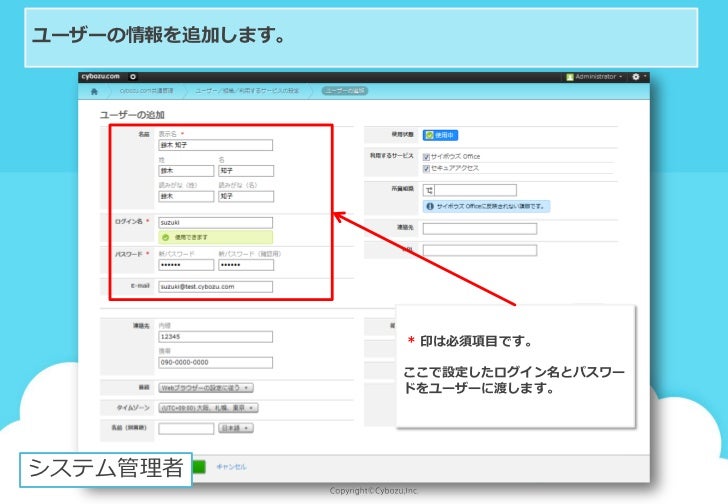Click the キャンセル link
The width and height of the screenshot is (728, 504).
(231, 467)
